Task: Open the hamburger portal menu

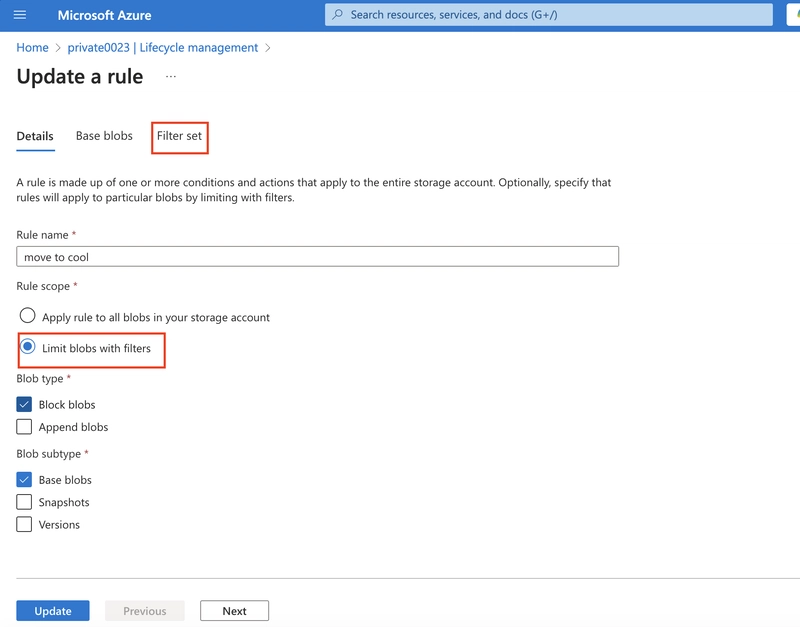Action: point(20,15)
